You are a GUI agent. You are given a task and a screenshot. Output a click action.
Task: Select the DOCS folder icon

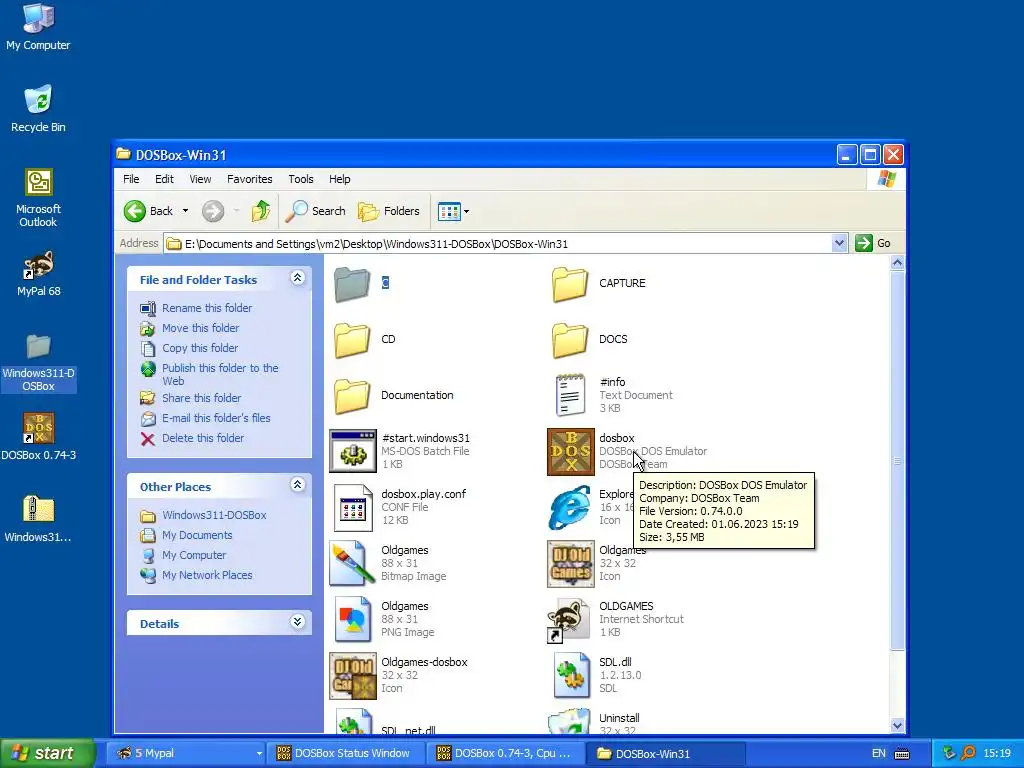(569, 340)
